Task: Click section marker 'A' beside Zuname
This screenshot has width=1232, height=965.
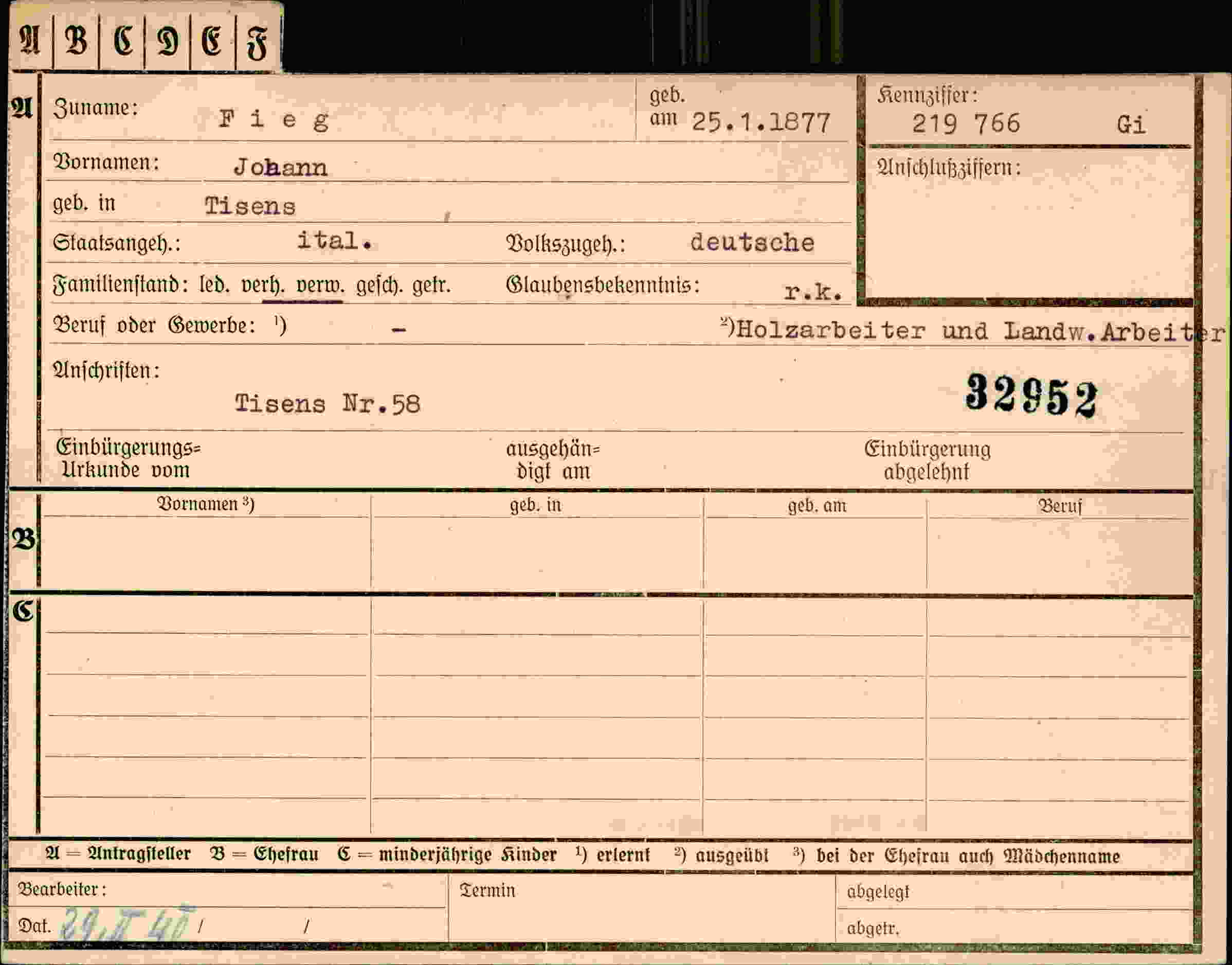Action: click(22, 107)
